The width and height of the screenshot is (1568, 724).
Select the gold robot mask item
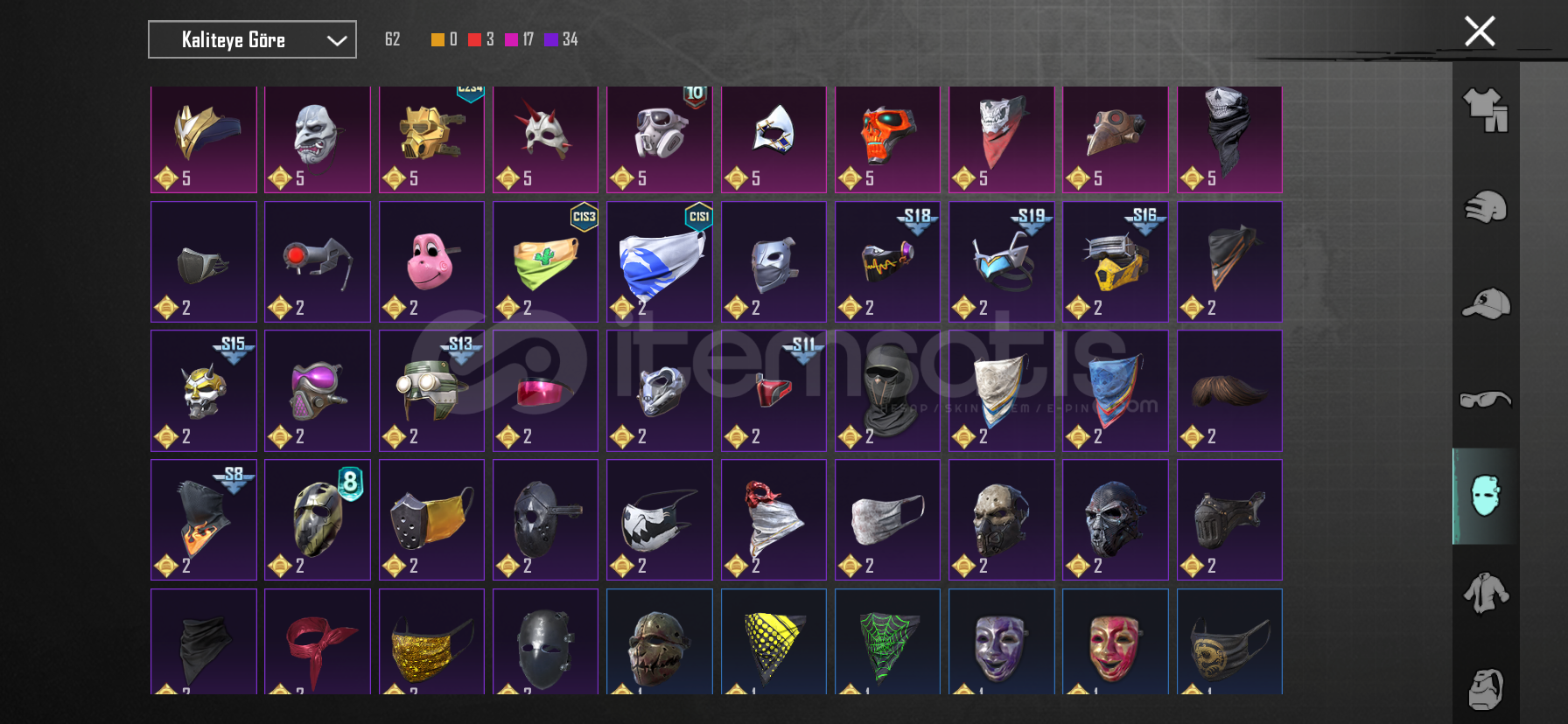tap(431, 139)
